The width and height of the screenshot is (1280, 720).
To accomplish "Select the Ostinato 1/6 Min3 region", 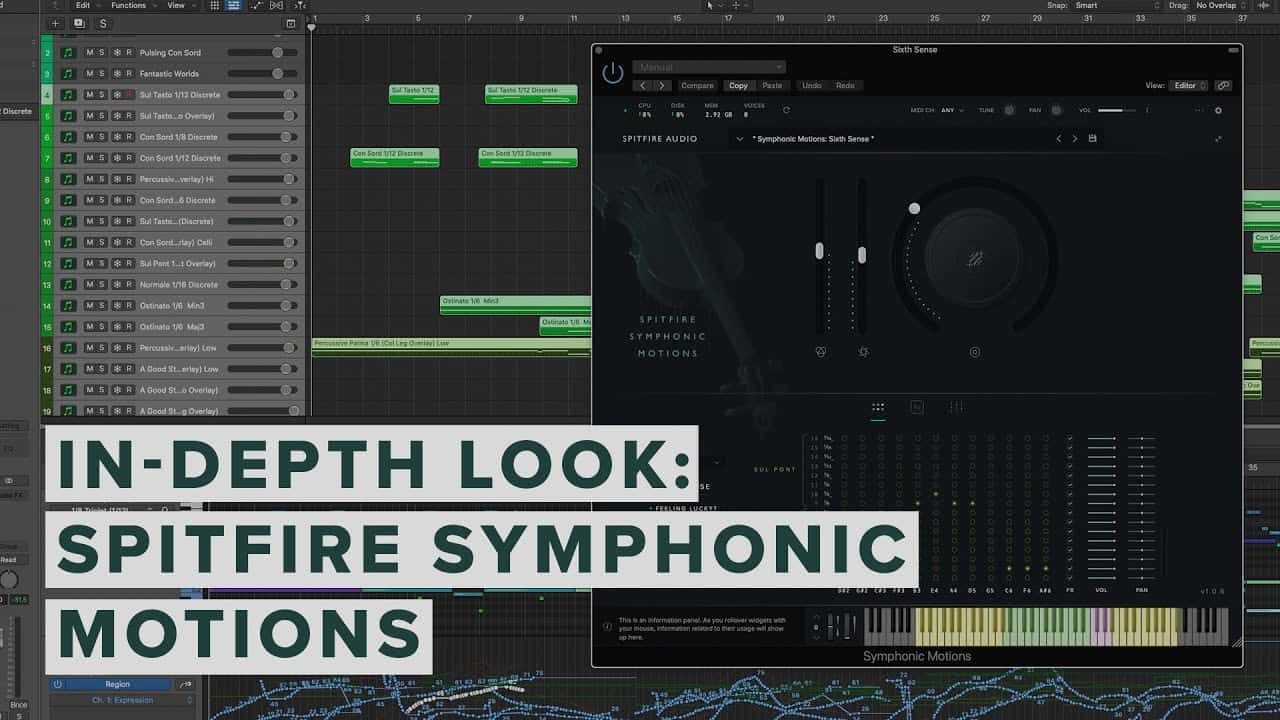I will tap(516, 305).
